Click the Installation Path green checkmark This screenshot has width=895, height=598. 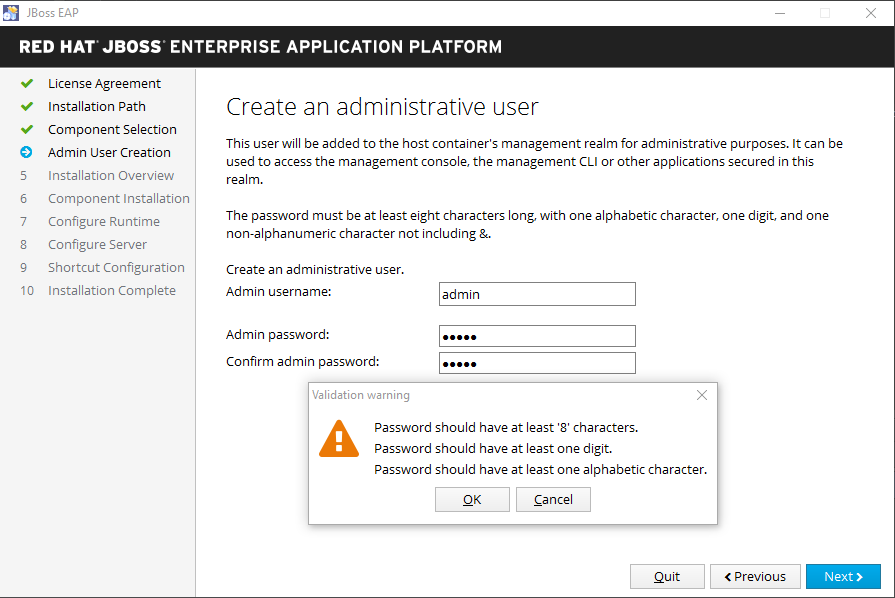point(26,107)
